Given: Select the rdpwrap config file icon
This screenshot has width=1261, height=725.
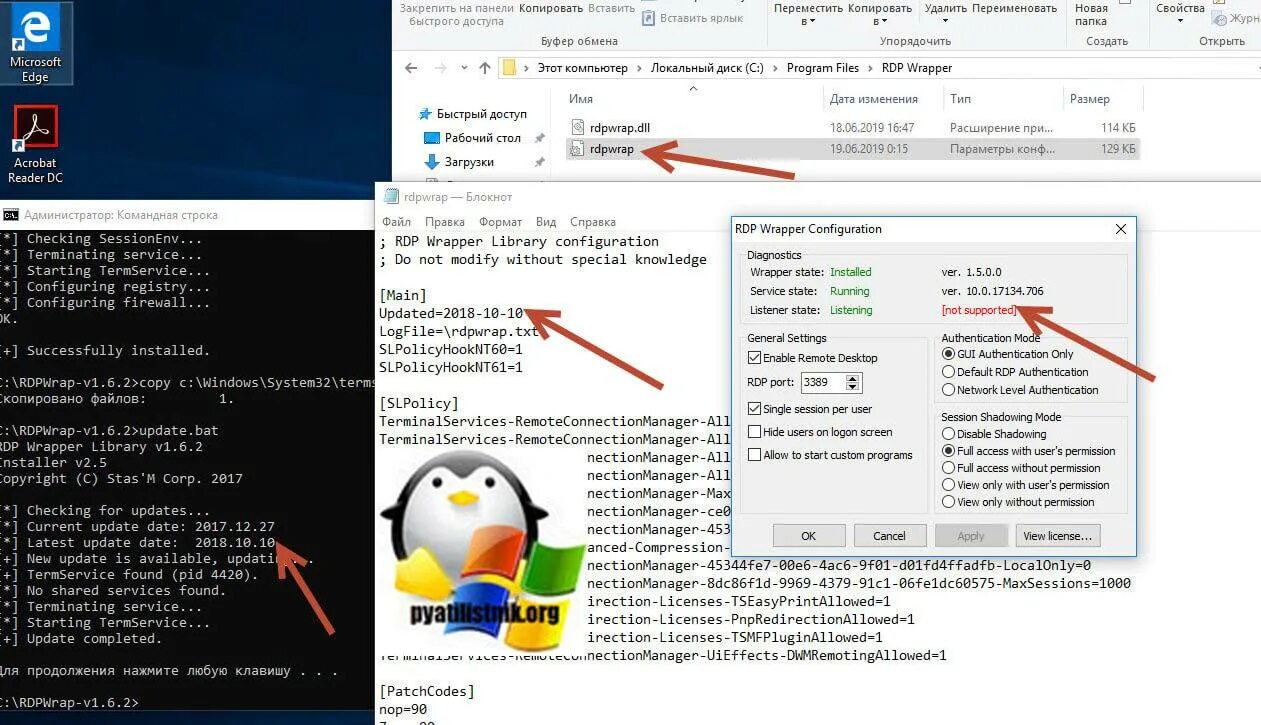Looking at the screenshot, I should coord(578,149).
